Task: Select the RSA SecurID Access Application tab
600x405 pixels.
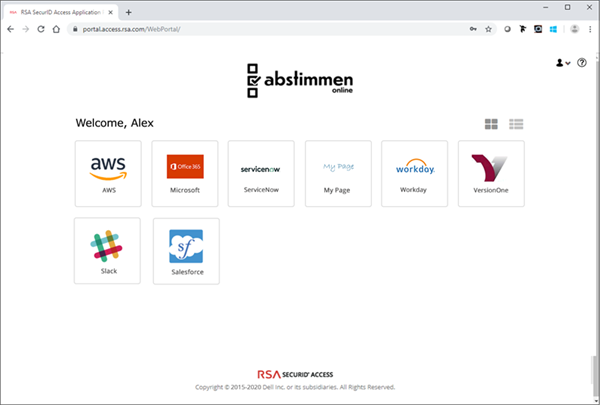Action: click(61, 12)
